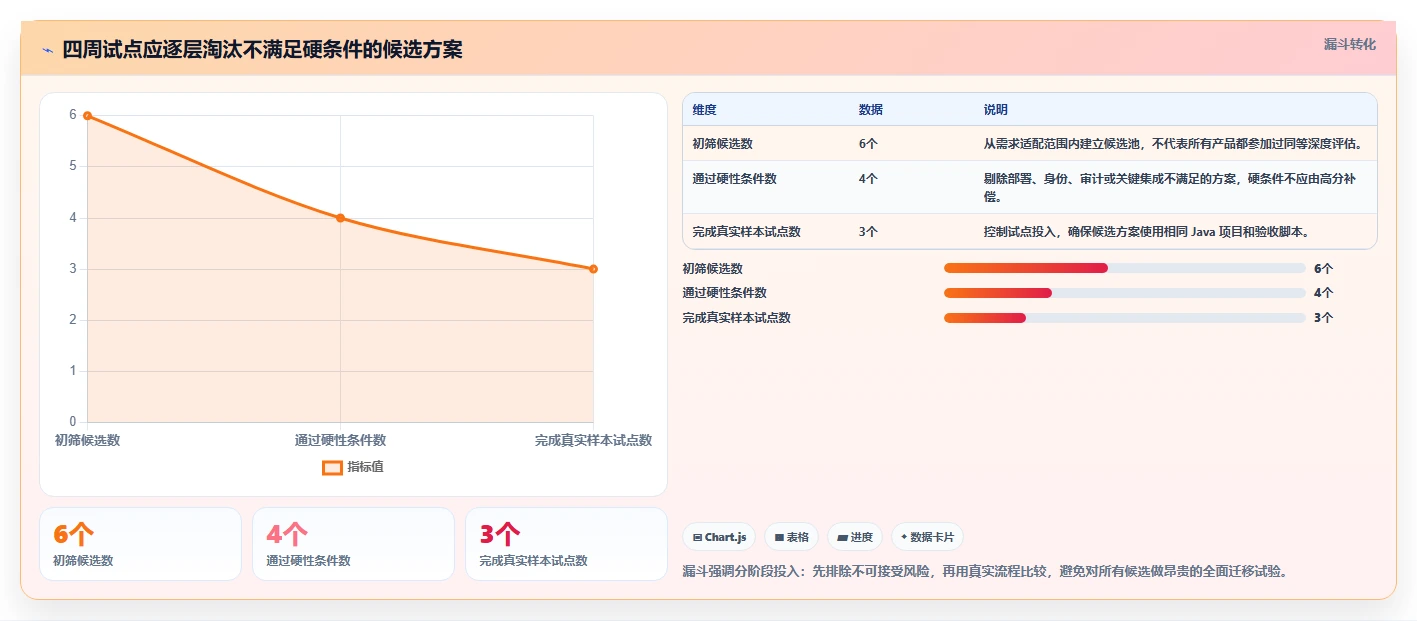This screenshot has width=1417, height=621.
Task: Click the 指标值 legend label
Action: pos(365,467)
